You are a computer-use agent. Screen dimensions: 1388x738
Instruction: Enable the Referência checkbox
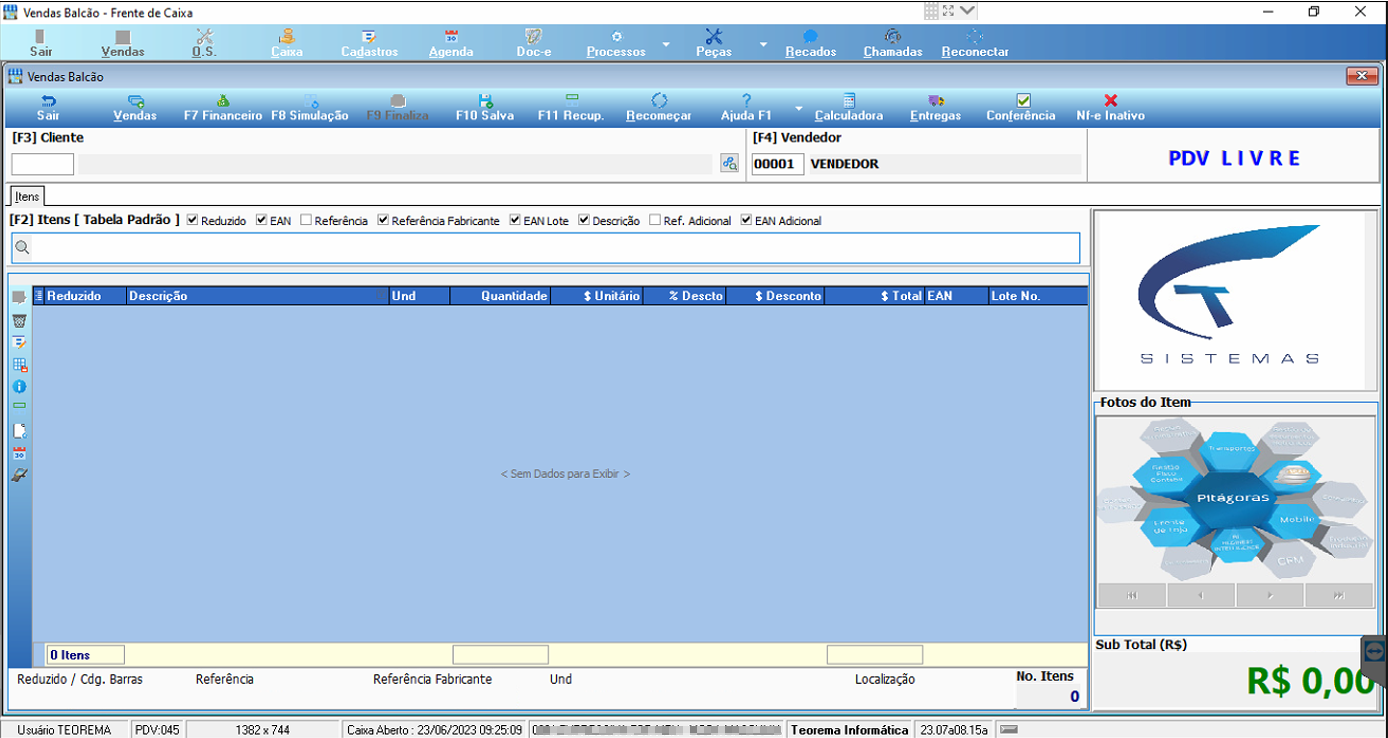pyautogui.click(x=306, y=220)
